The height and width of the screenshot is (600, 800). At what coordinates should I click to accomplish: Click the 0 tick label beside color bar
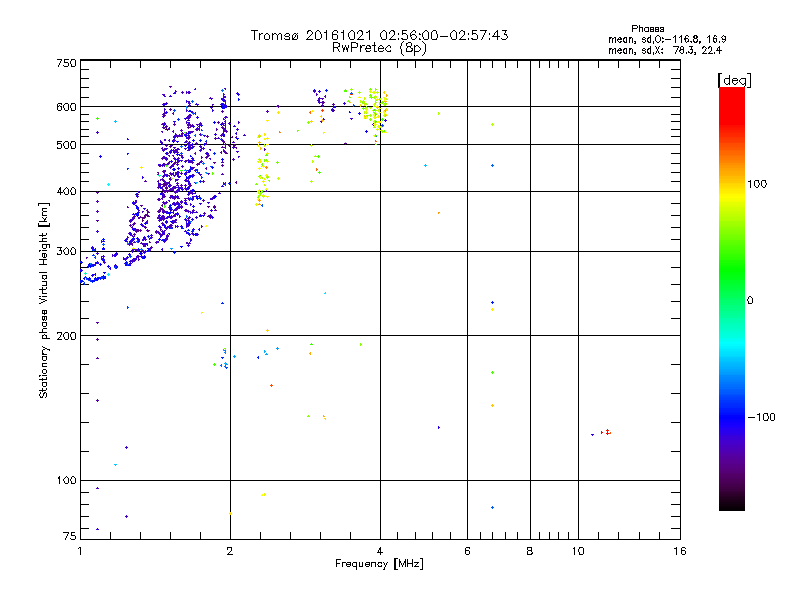click(x=750, y=301)
